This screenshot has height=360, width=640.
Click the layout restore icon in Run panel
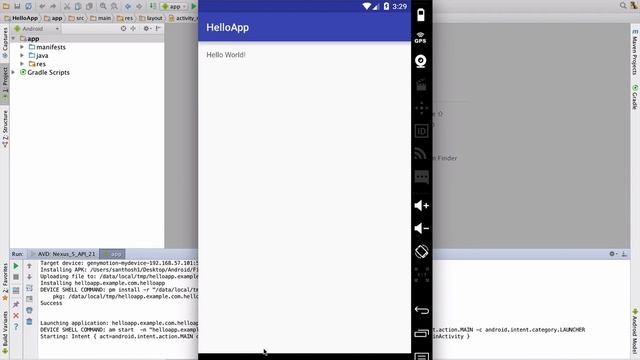(x=16, y=291)
